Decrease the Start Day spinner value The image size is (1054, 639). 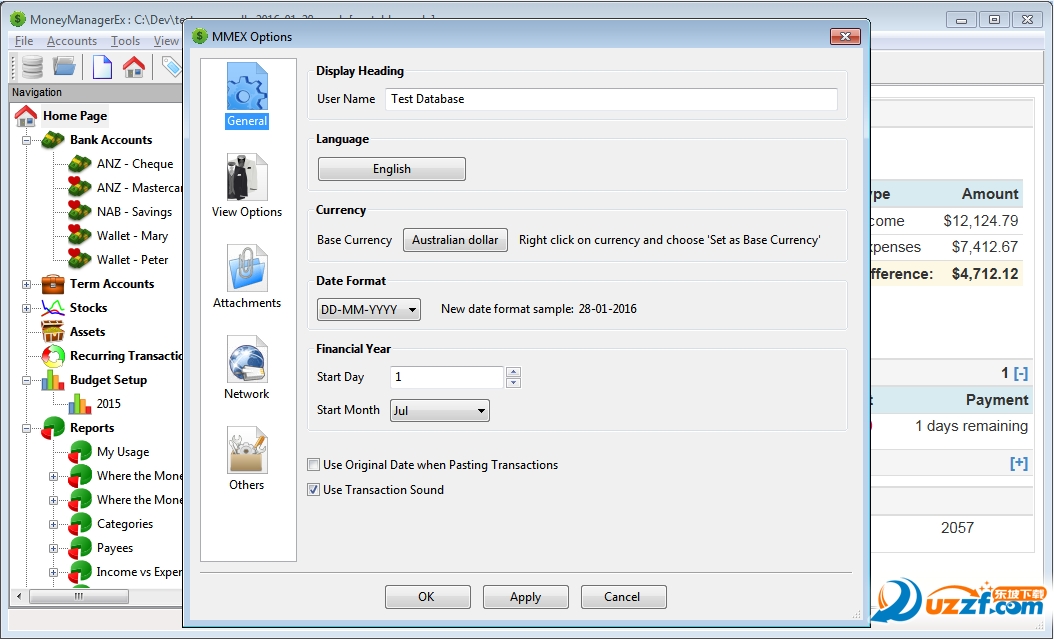coord(514,382)
